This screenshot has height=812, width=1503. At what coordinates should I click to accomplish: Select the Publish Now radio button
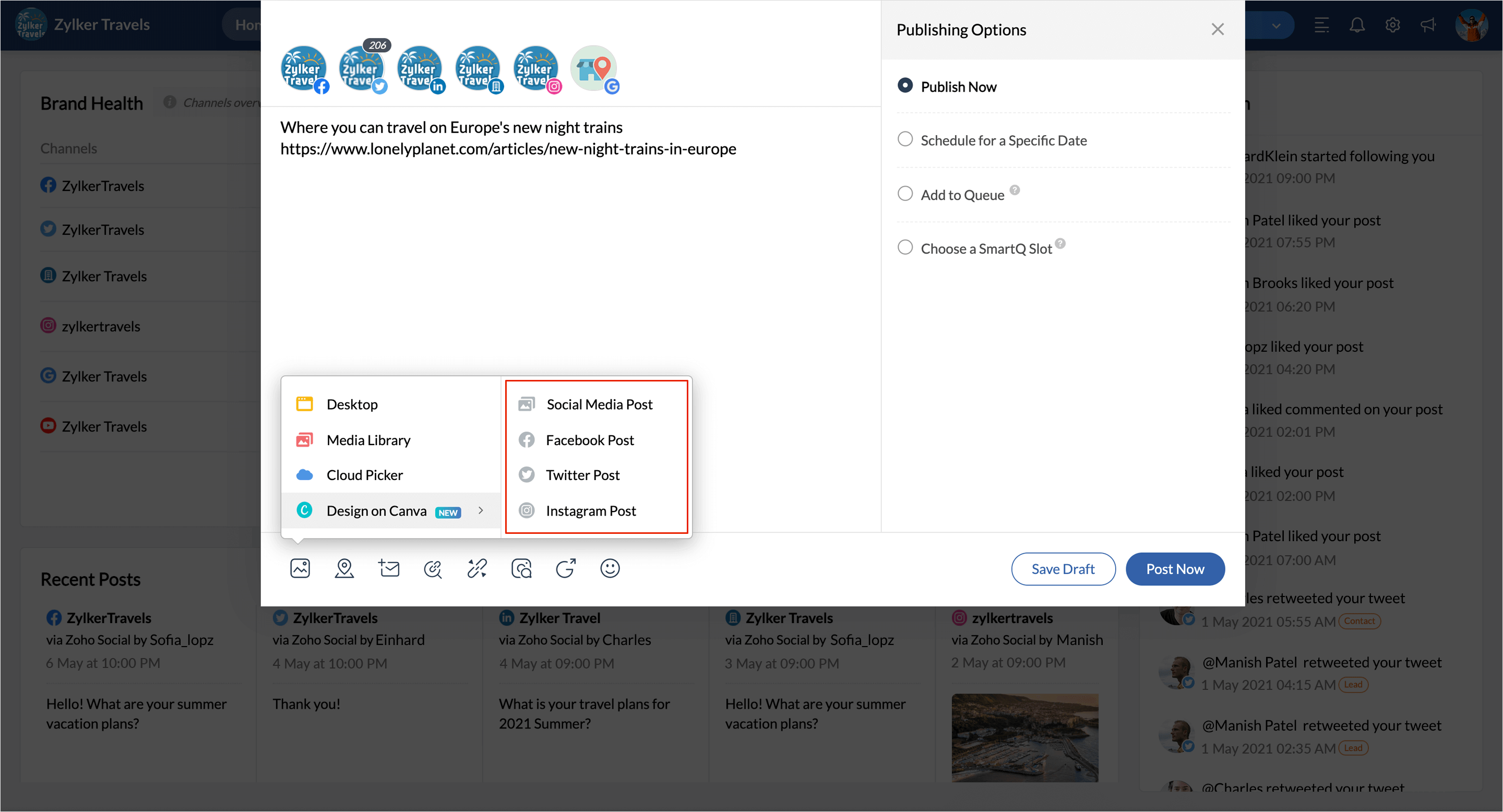pyautogui.click(x=905, y=86)
